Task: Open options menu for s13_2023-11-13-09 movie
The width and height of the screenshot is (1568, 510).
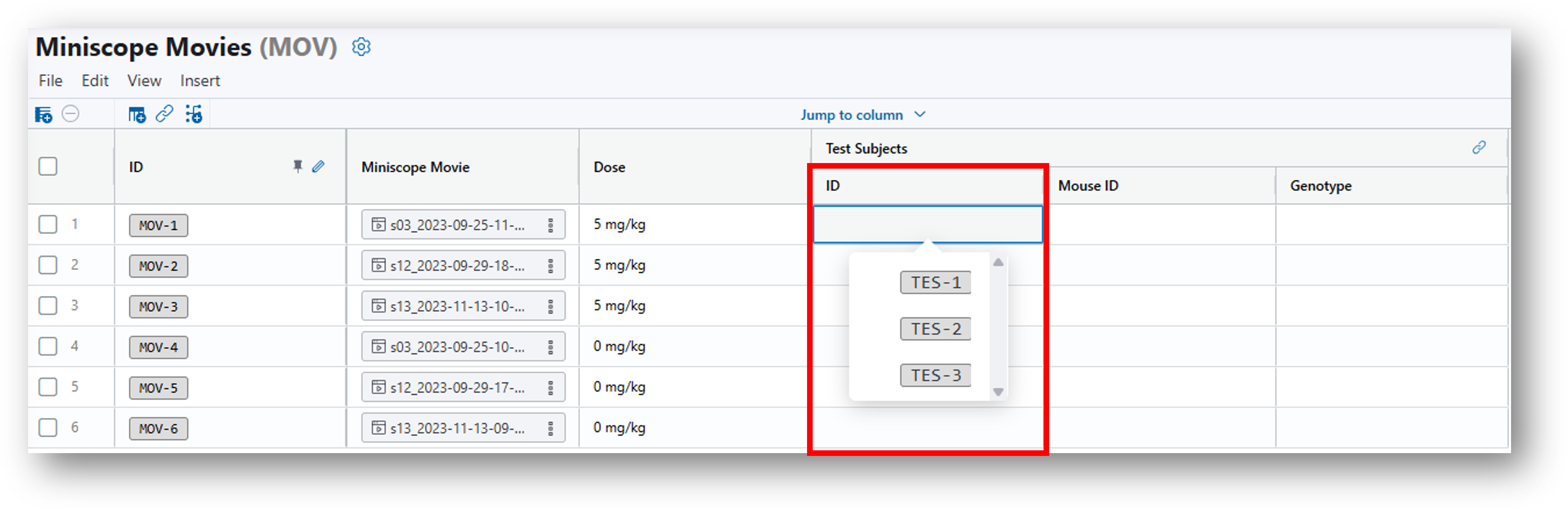Action: pyautogui.click(x=550, y=428)
